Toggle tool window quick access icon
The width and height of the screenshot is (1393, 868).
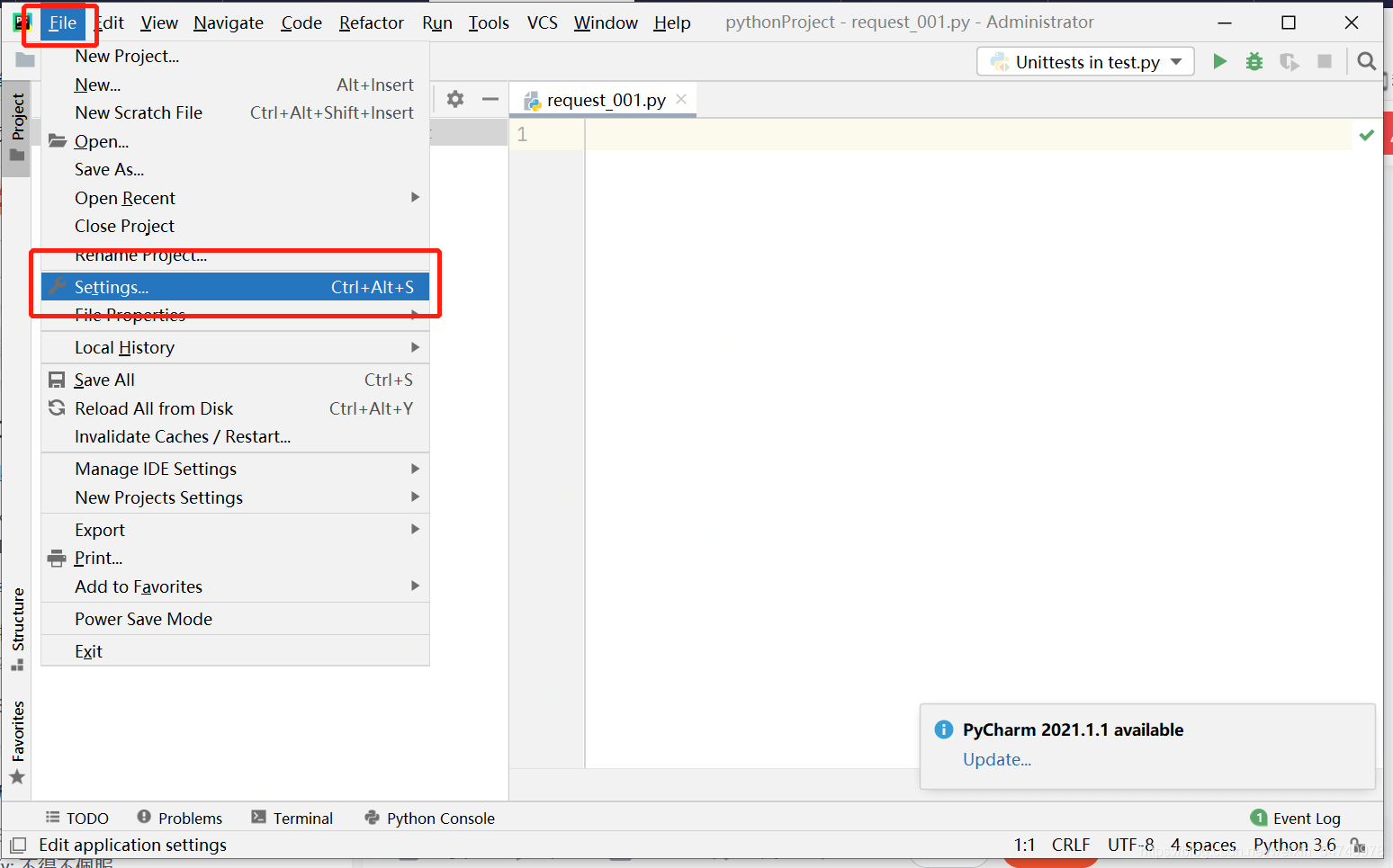point(18,846)
